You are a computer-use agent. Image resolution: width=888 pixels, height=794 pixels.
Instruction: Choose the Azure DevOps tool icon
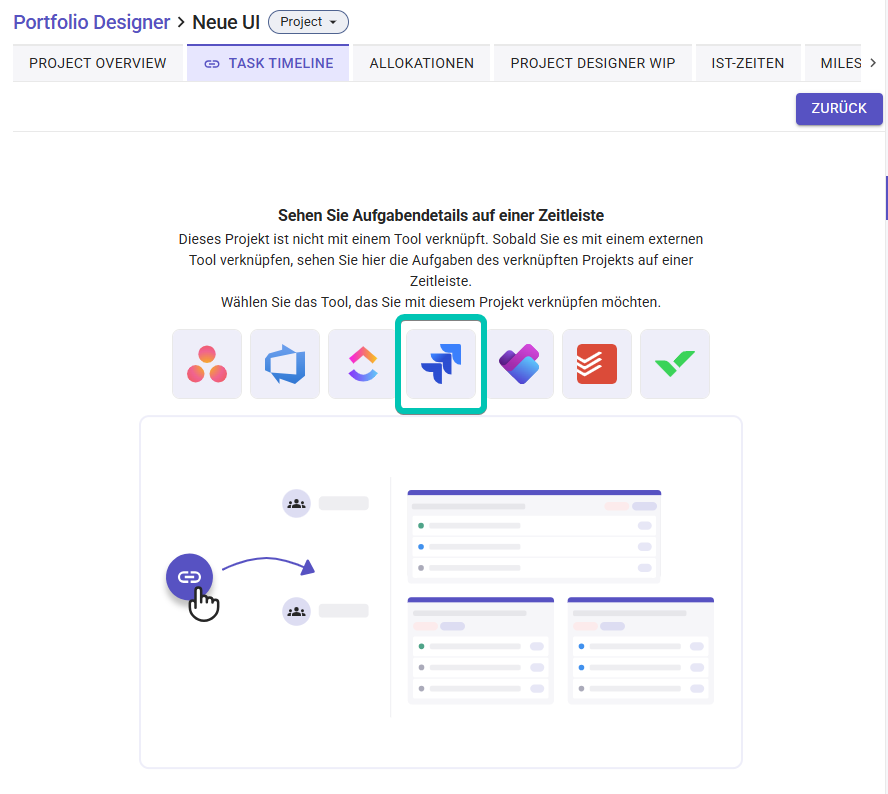285,364
